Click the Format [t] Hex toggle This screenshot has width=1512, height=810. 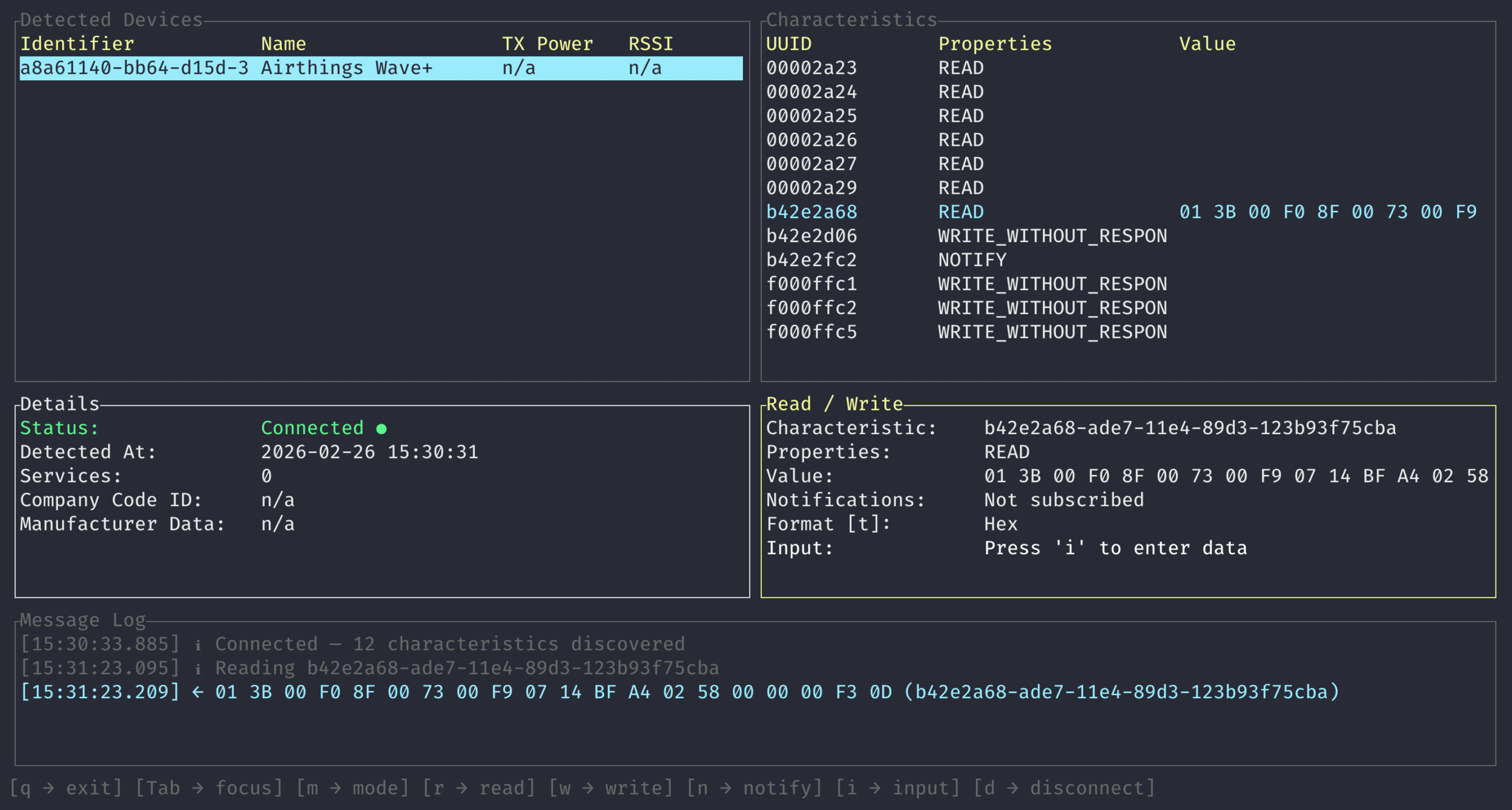pos(1000,524)
